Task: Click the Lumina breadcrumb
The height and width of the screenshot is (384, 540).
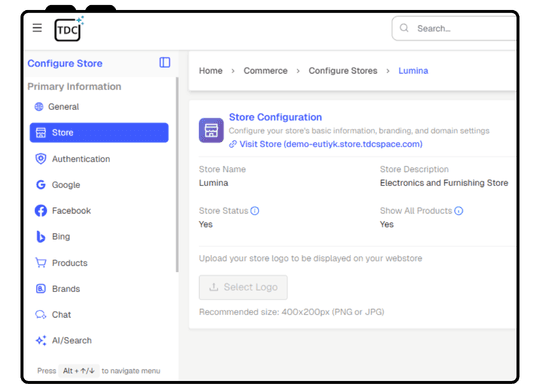Action: click(413, 71)
